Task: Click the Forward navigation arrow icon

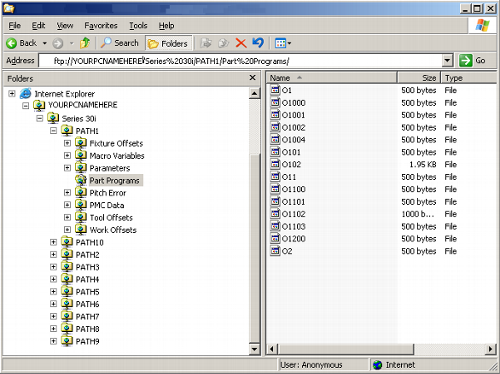Action: (x=58, y=43)
